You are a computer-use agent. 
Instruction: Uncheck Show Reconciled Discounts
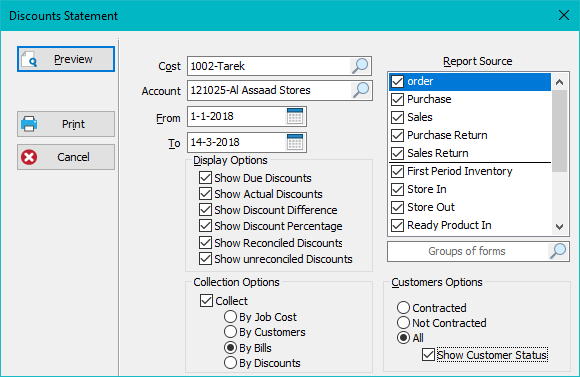click(205, 243)
